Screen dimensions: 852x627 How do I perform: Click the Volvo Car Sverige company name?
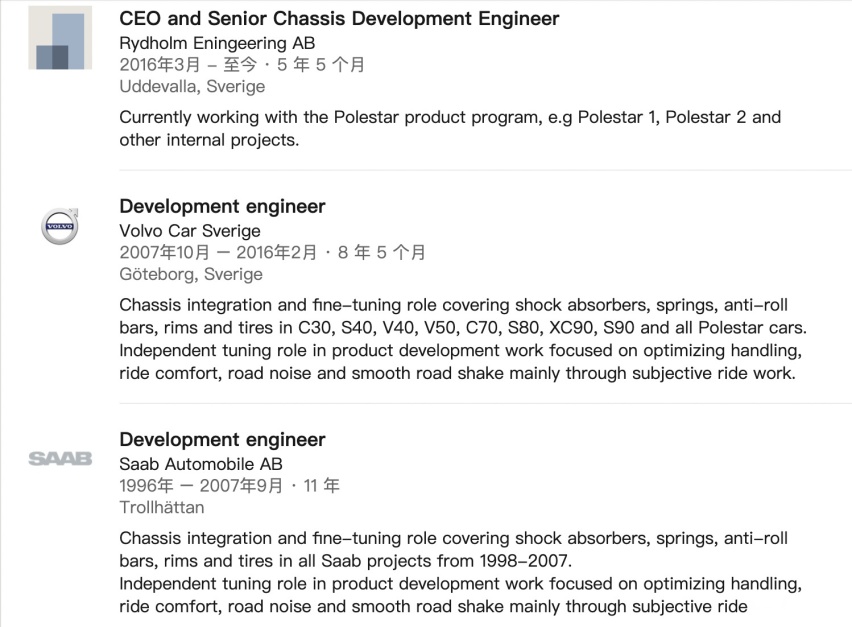[x=190, y=231]
